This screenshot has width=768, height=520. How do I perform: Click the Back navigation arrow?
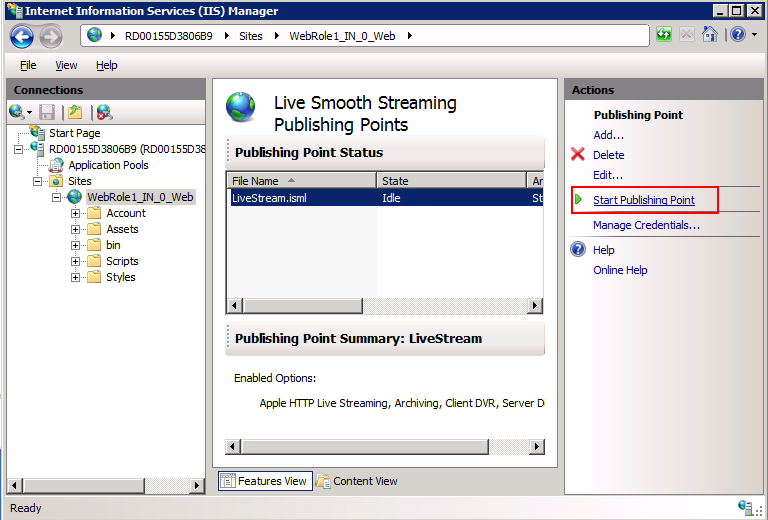(22, 36)
